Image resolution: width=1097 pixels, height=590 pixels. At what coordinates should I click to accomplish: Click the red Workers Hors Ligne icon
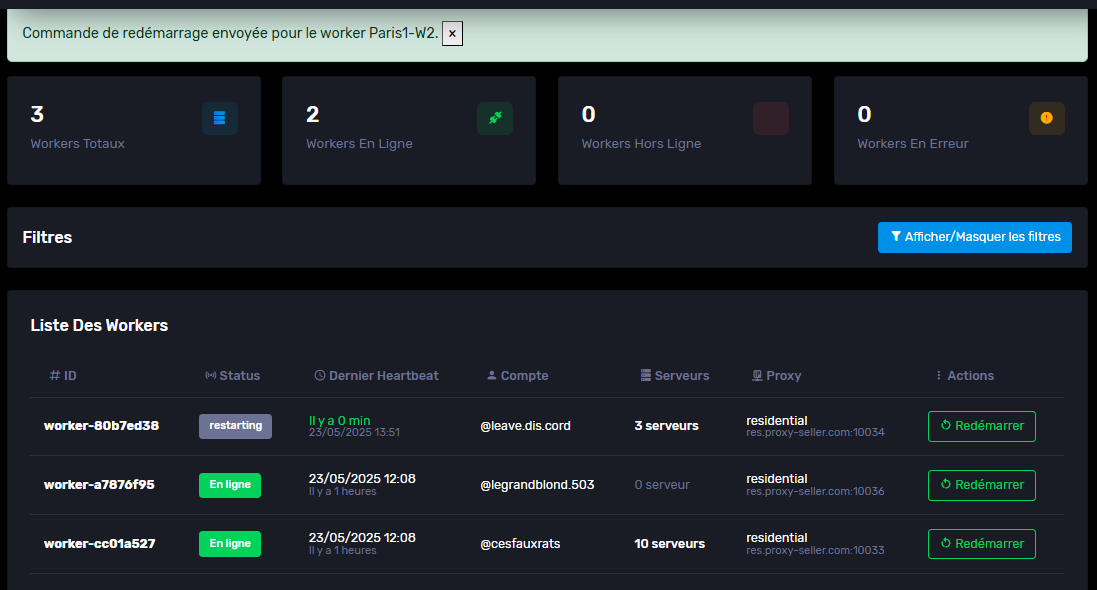coord(770,118)
